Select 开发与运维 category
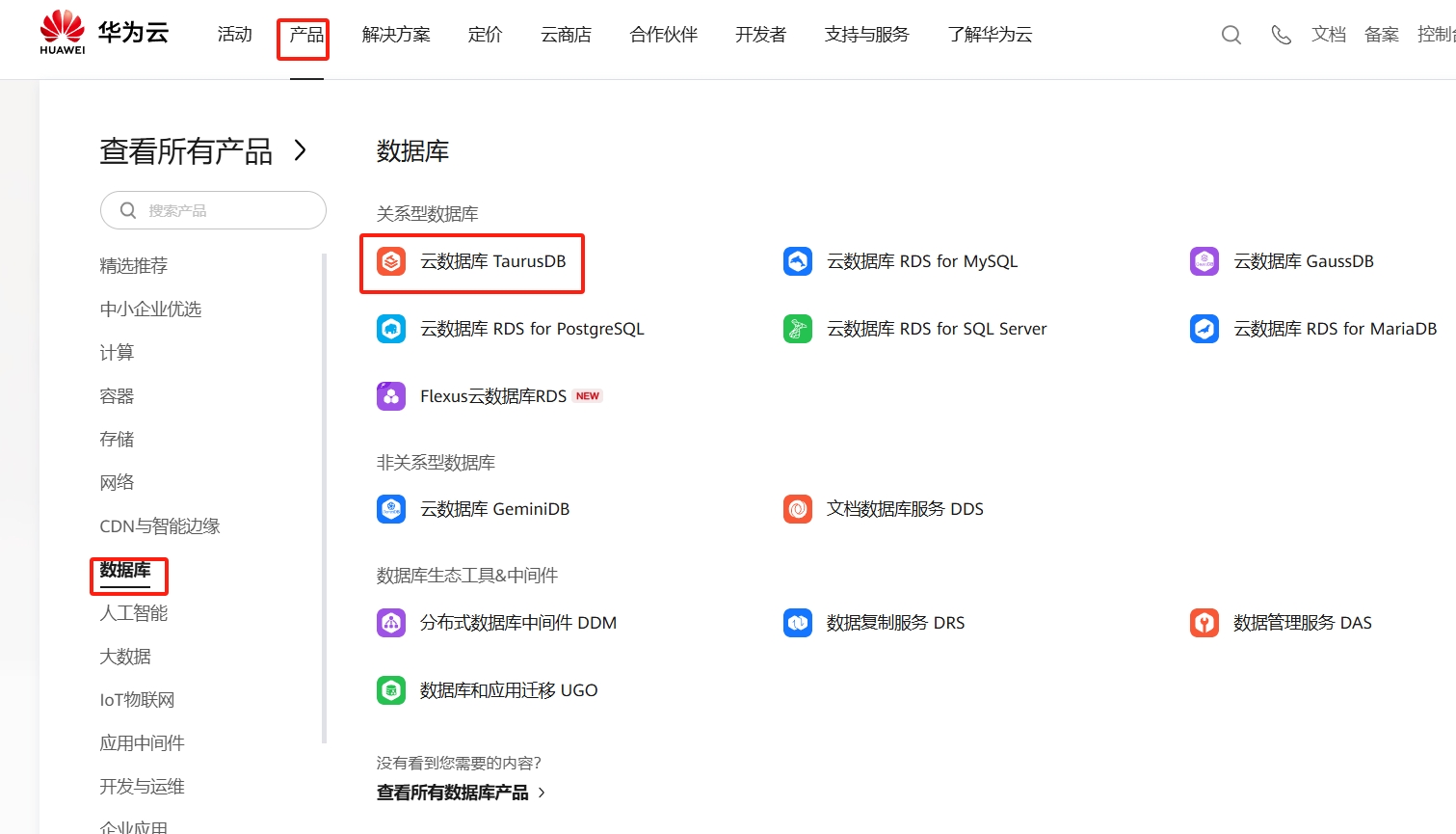Image resolution: width=1456 pixels, height=834 pixels. [142, 787]
